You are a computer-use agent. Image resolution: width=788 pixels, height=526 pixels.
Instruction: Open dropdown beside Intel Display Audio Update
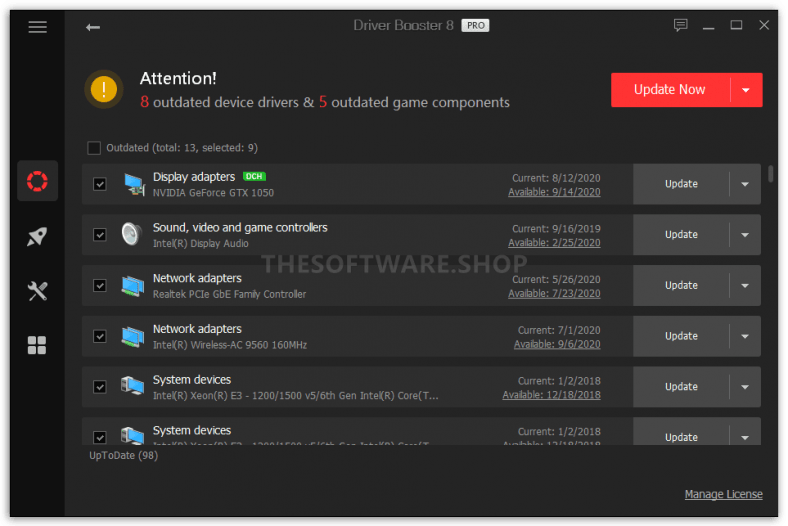(745, 235)
